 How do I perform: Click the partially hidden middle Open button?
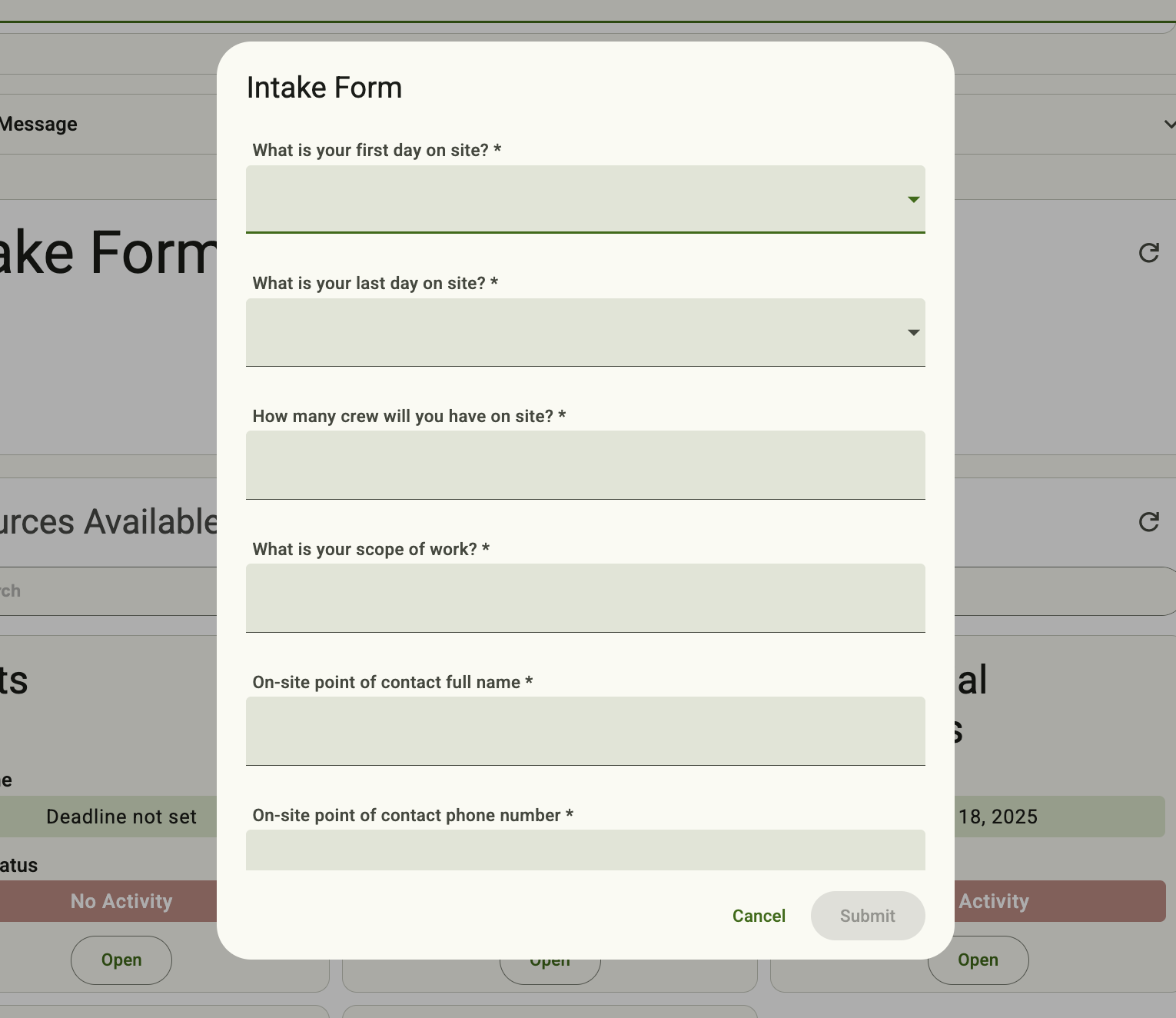[550, 970]
